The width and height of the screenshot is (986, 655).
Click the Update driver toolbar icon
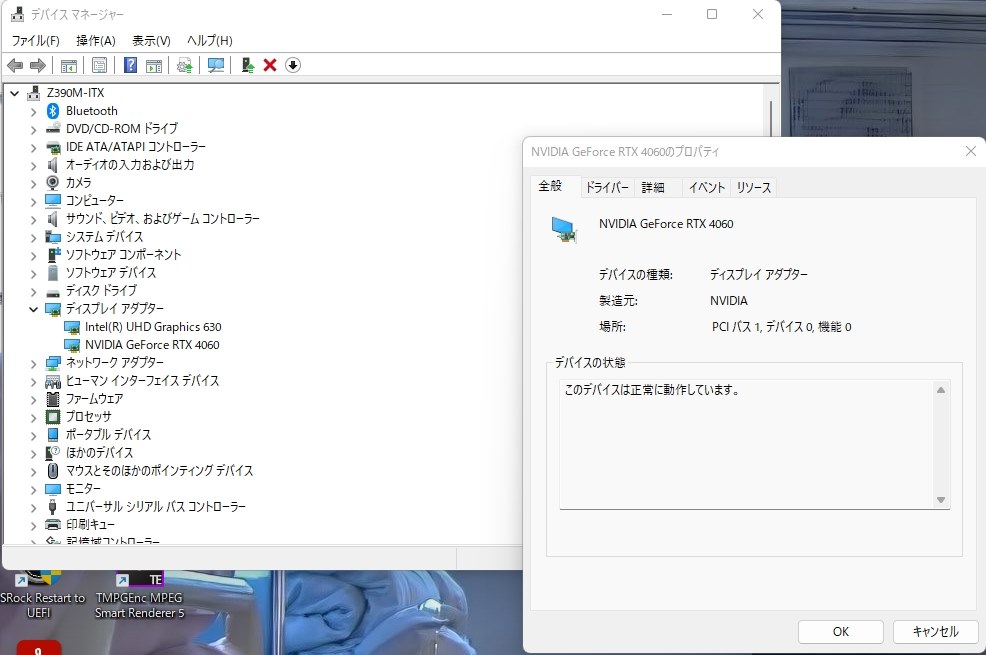tap(184, 65)
